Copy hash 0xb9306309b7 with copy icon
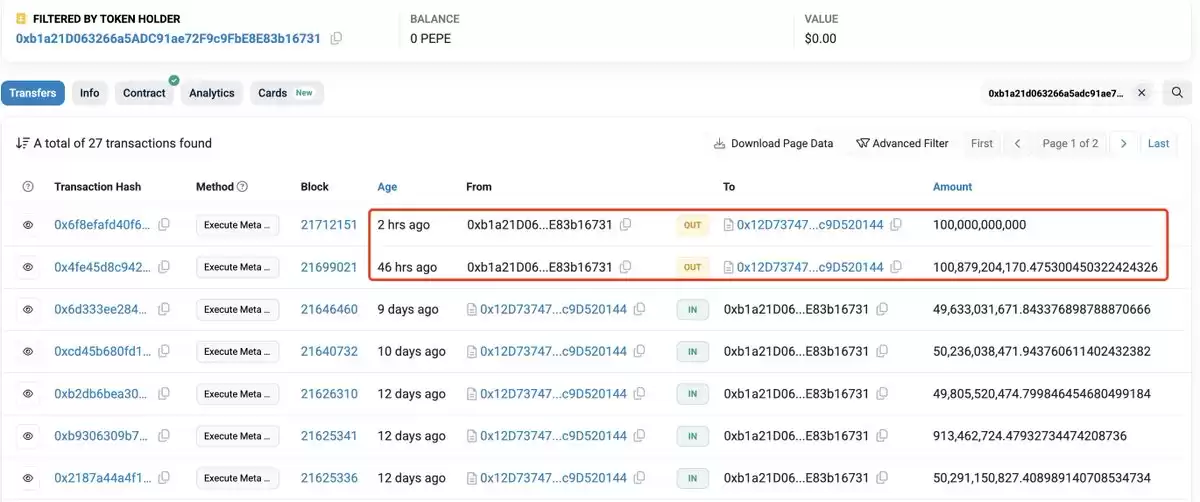 [x=164, y=436]
